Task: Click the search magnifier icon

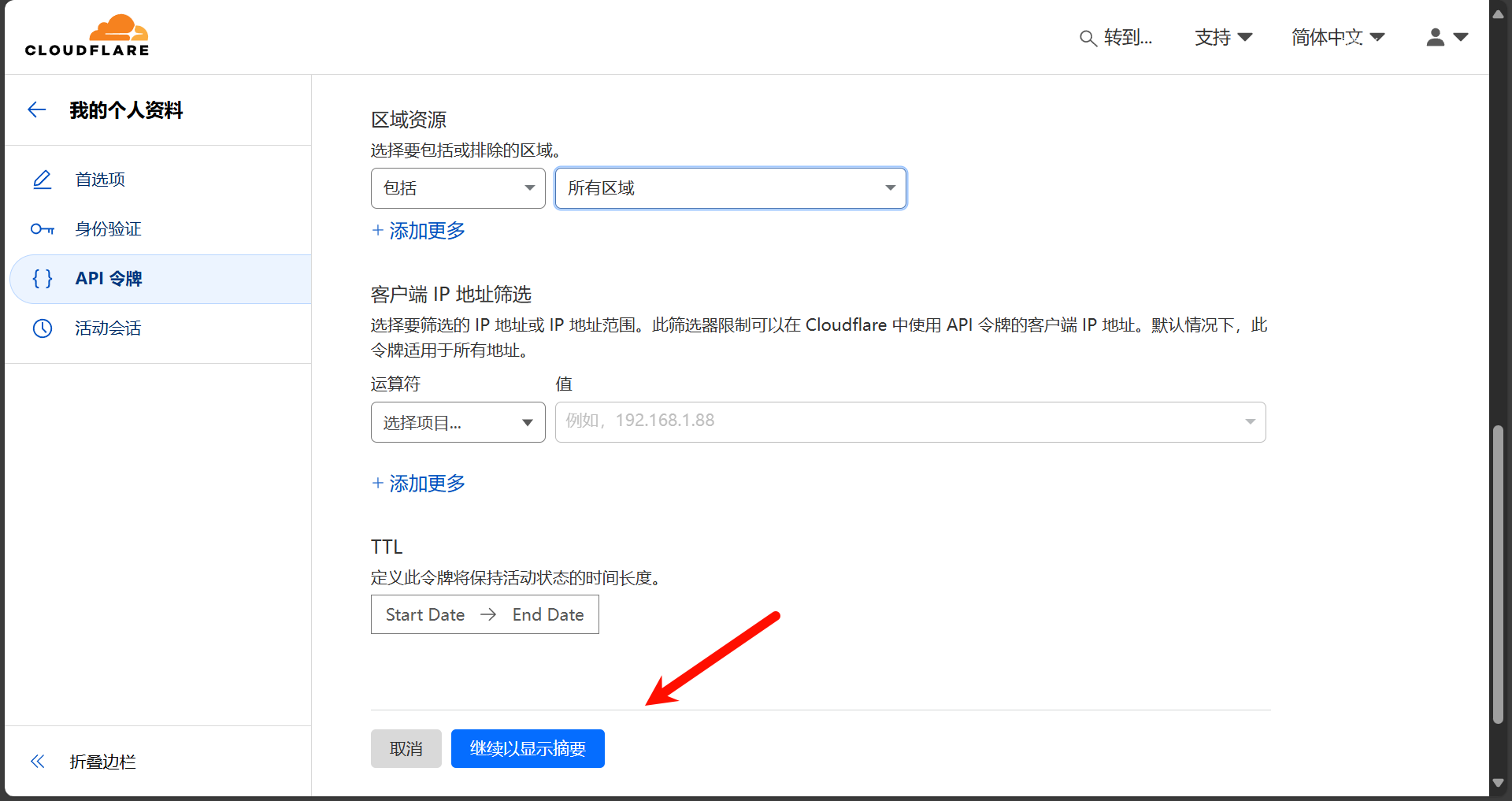Action: [x=1088, y=38]
